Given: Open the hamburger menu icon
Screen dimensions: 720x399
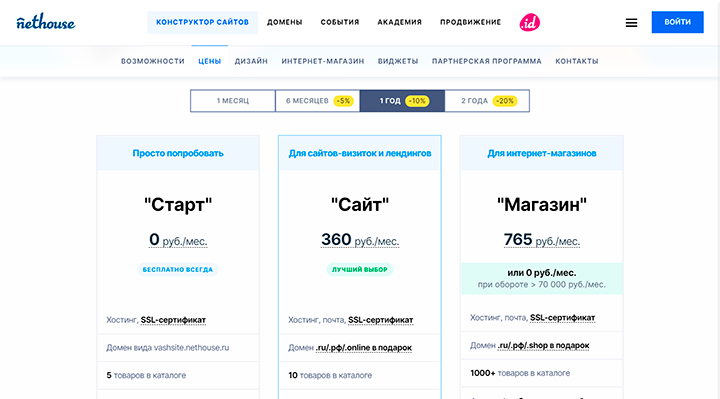Looking at the screenshot, I should tap(631, 22).
